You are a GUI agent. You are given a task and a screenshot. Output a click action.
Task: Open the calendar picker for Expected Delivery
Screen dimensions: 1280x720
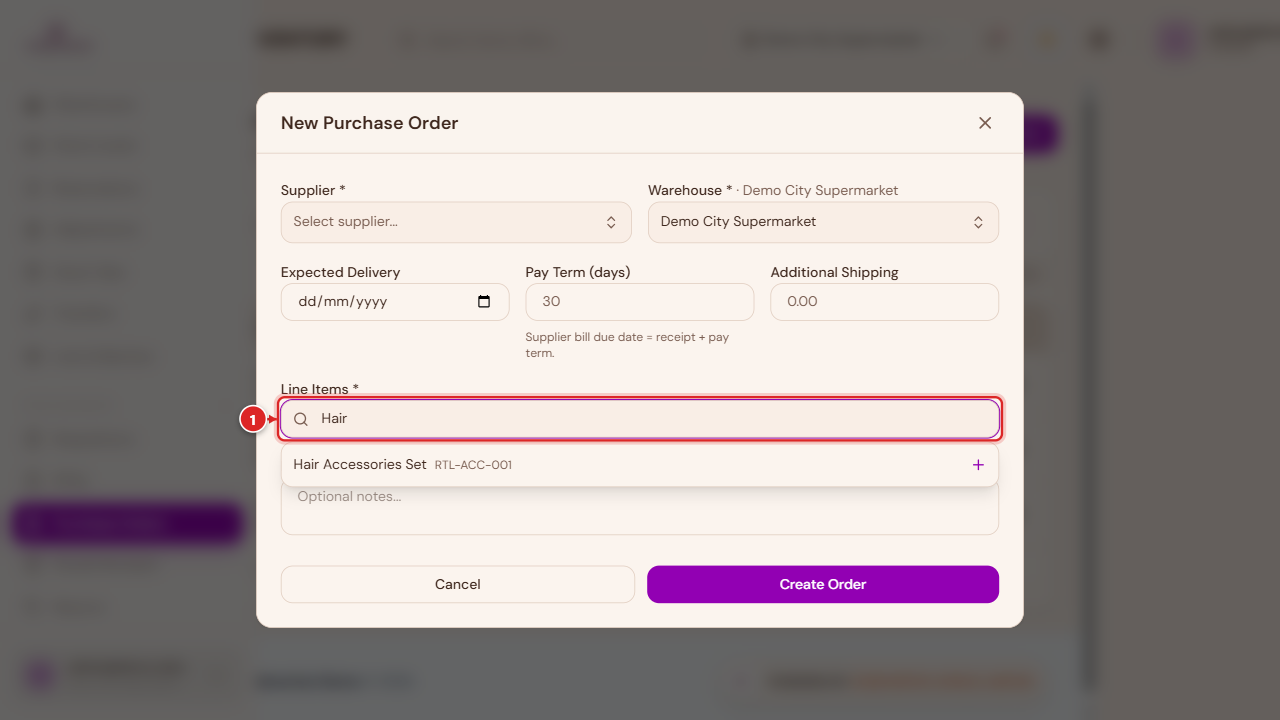tap(484, 302)
